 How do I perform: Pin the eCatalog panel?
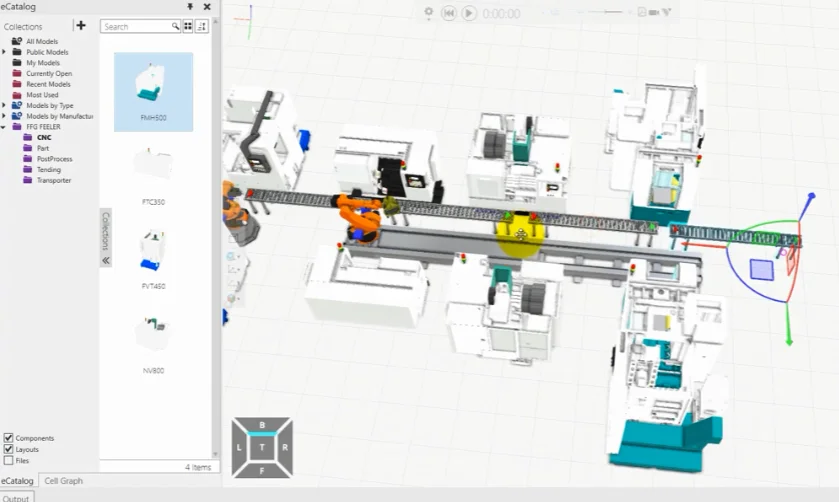190,6
